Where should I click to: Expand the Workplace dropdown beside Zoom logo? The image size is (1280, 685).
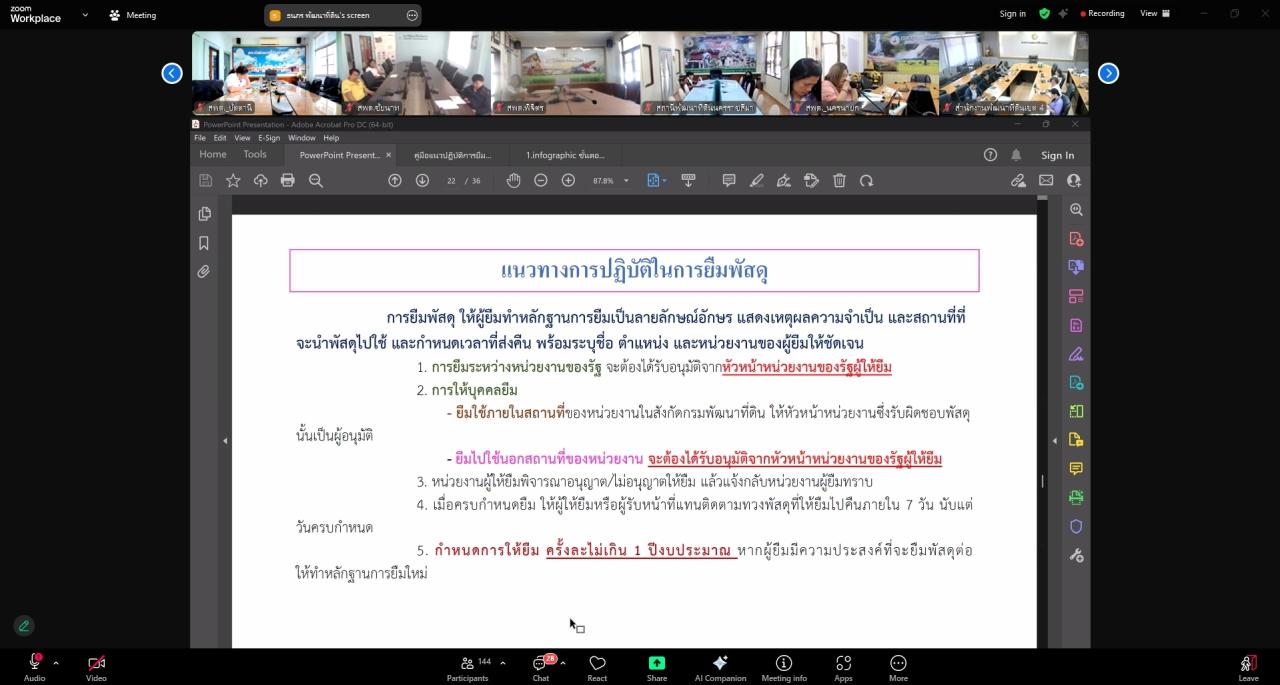(84, 14)
